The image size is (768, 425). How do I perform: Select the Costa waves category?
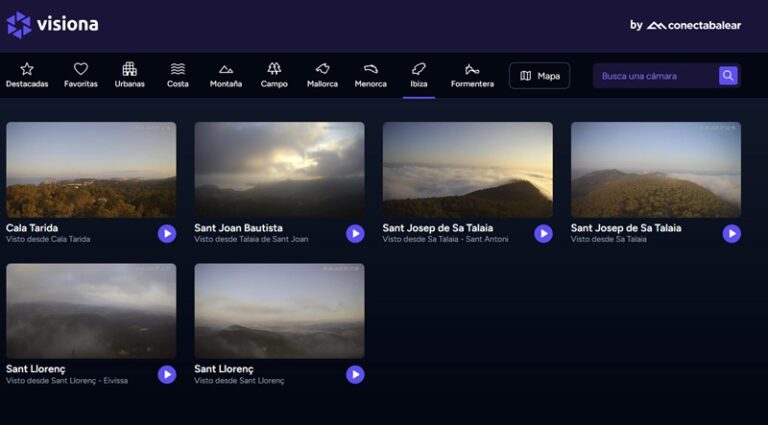tap(178, 75)
